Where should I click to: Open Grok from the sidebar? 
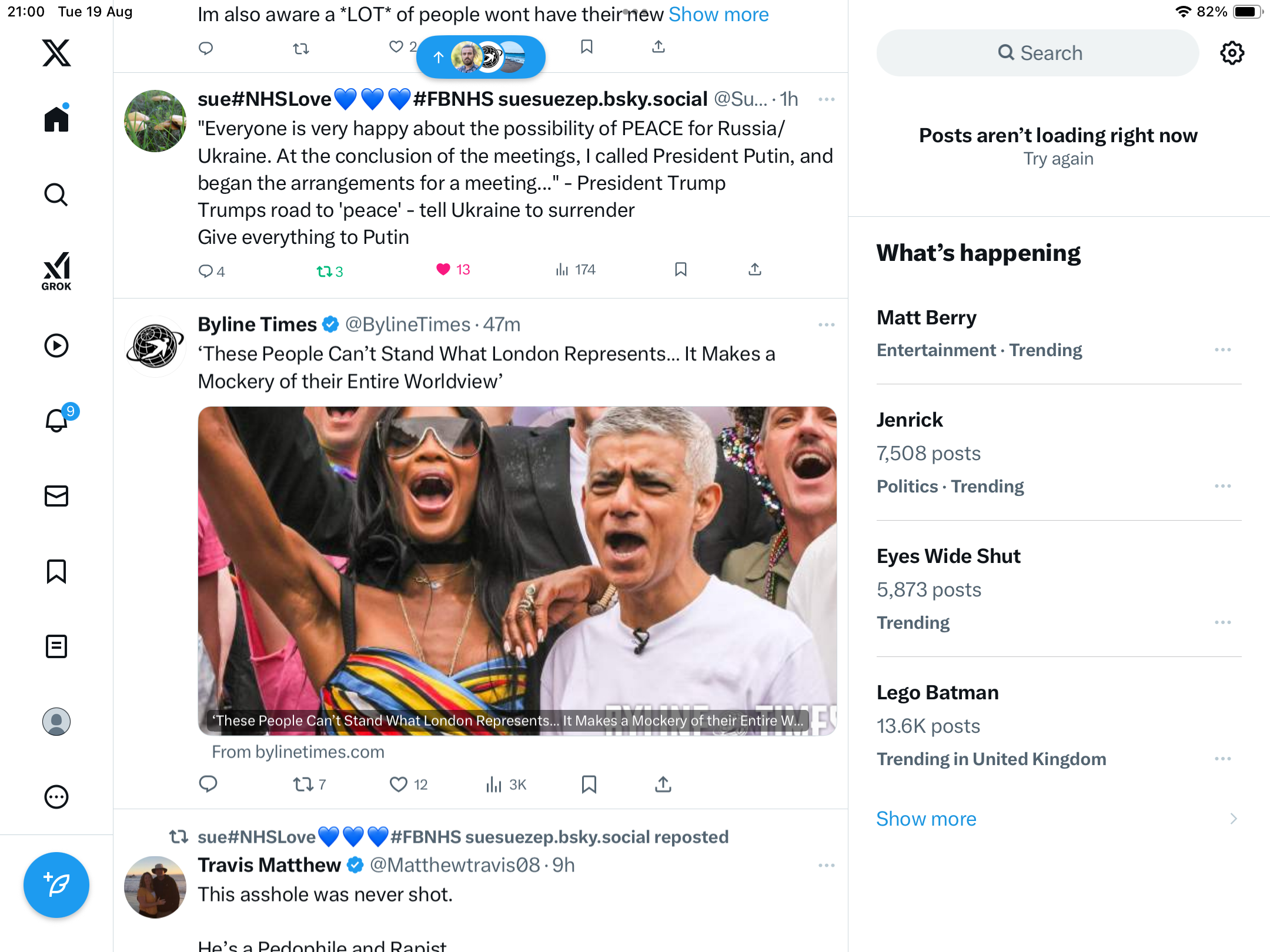point(56,271)
